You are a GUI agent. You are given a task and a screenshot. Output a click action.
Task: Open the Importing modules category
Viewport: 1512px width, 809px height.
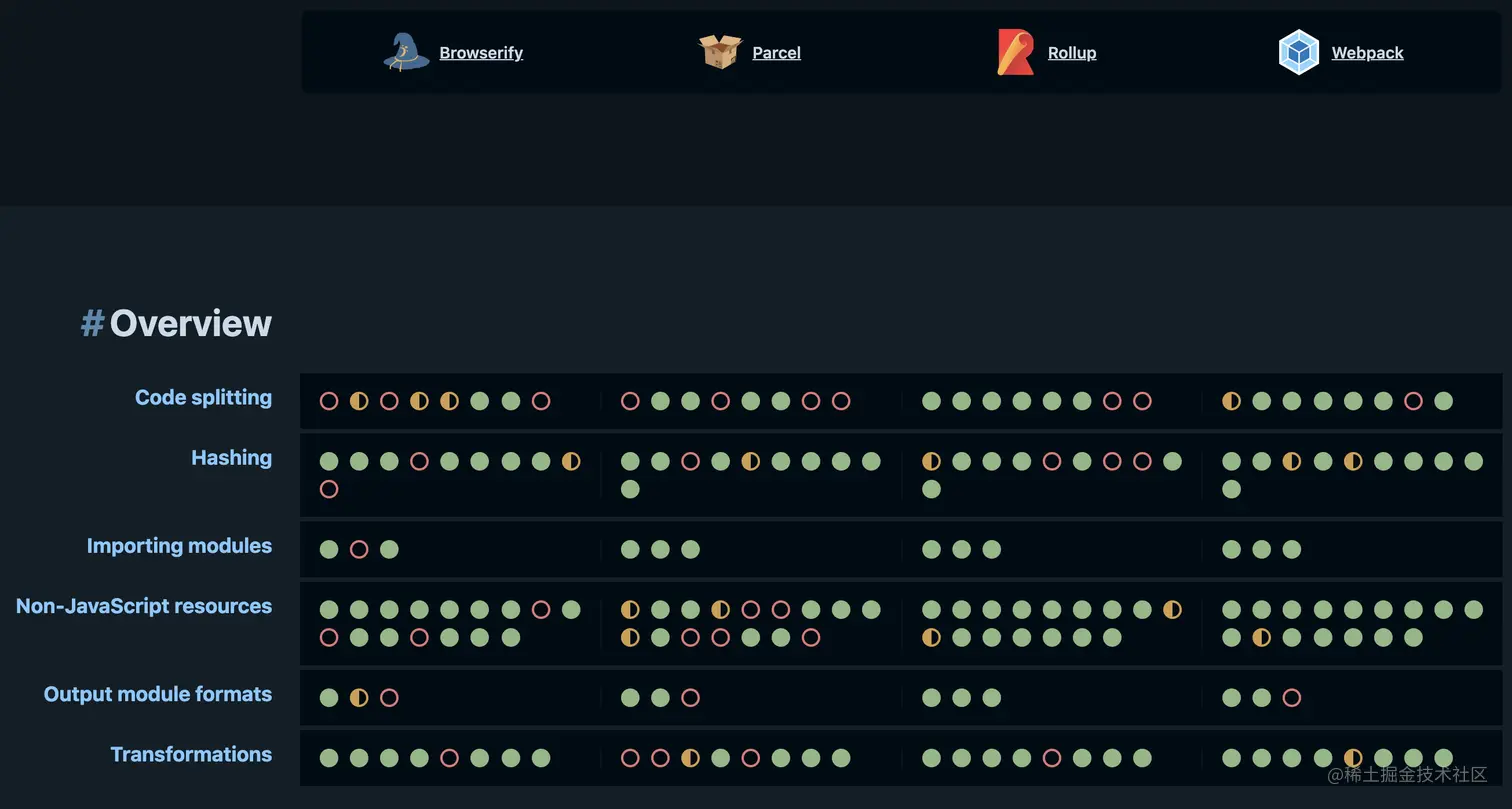coord(179,545)
